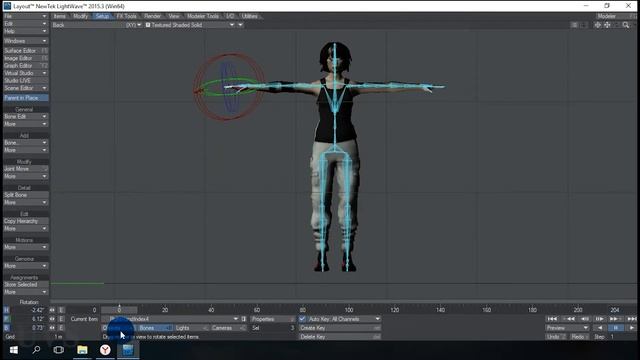
Task: Open the Help dropdown menu
Action: (x=26, y=31)
